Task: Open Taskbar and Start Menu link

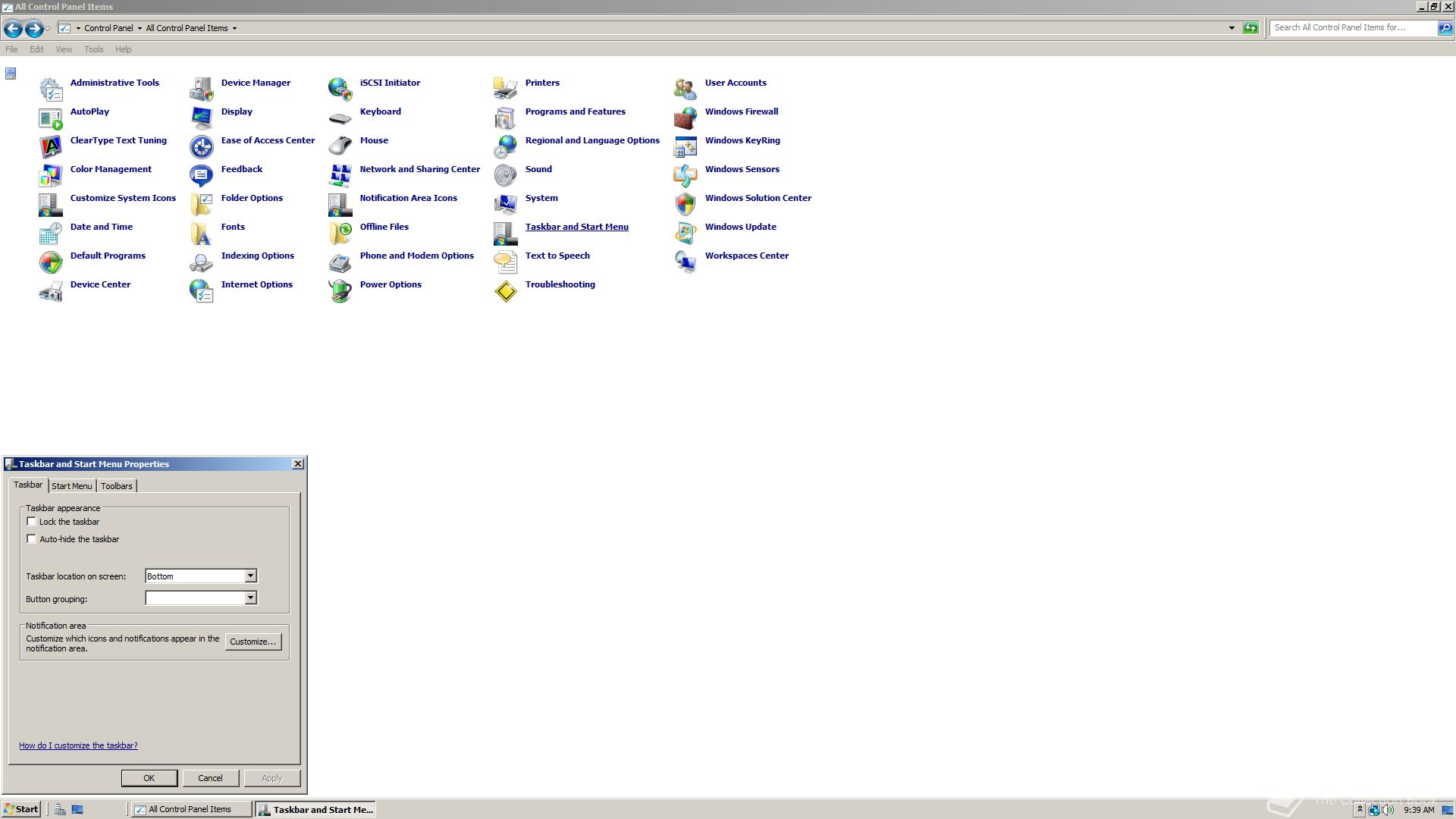Action: [x=577, y=227]
